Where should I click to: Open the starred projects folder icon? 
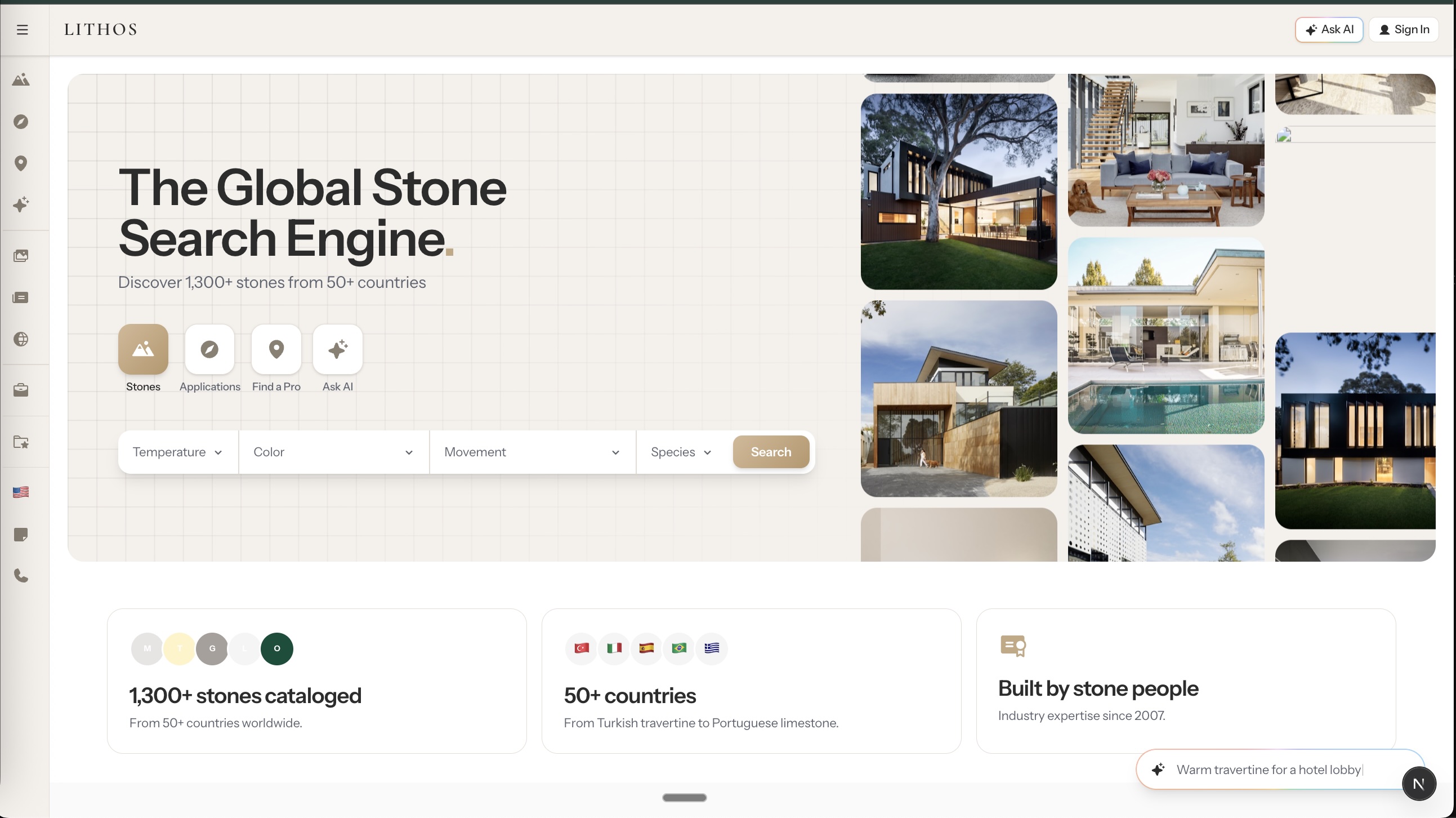point(21,443)
